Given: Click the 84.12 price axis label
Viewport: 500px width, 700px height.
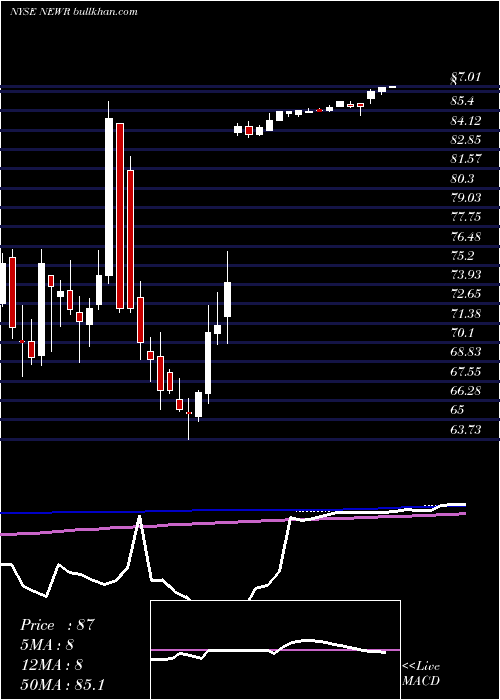Looking at the screenshot, I should 466,121.
